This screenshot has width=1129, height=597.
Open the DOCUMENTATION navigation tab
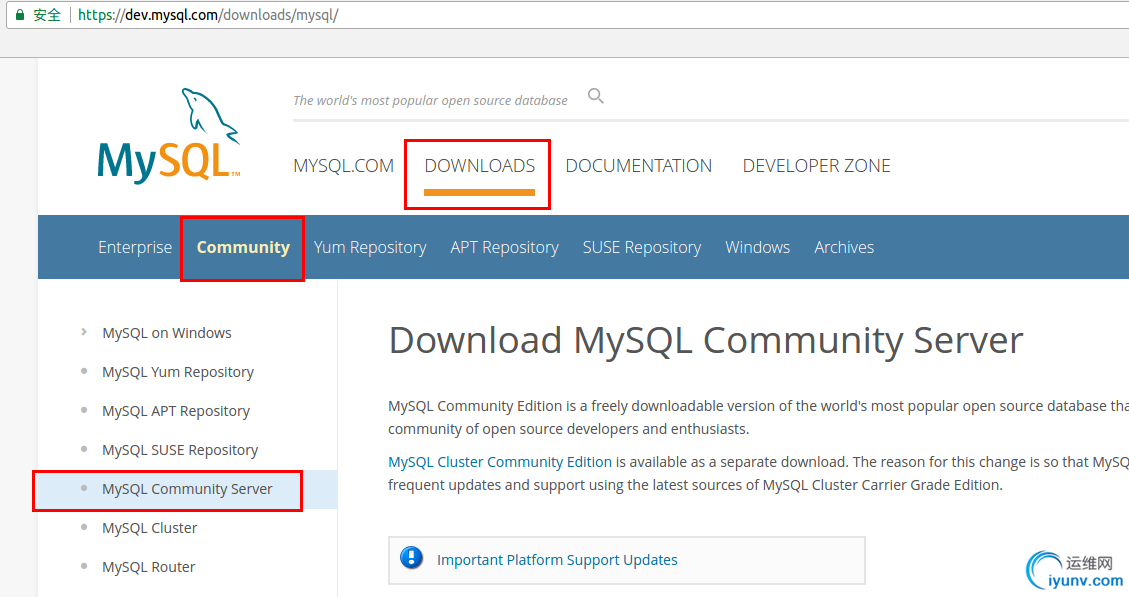tap(639, 166)
